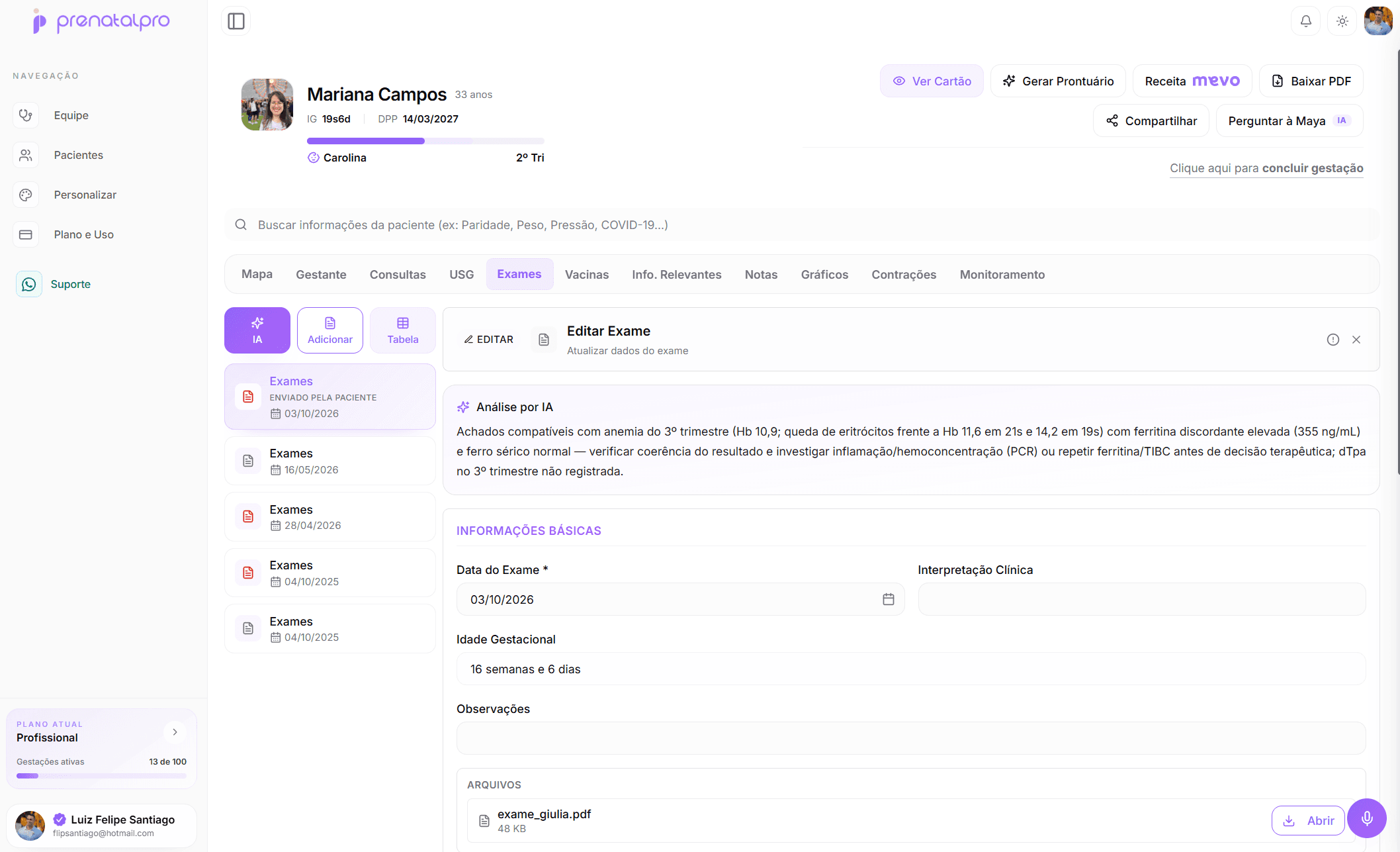Open calendar picker for Data do Exame
The height and width of the screenshot is (852, 1400).
pyautogui.click(x=888, y=599)
